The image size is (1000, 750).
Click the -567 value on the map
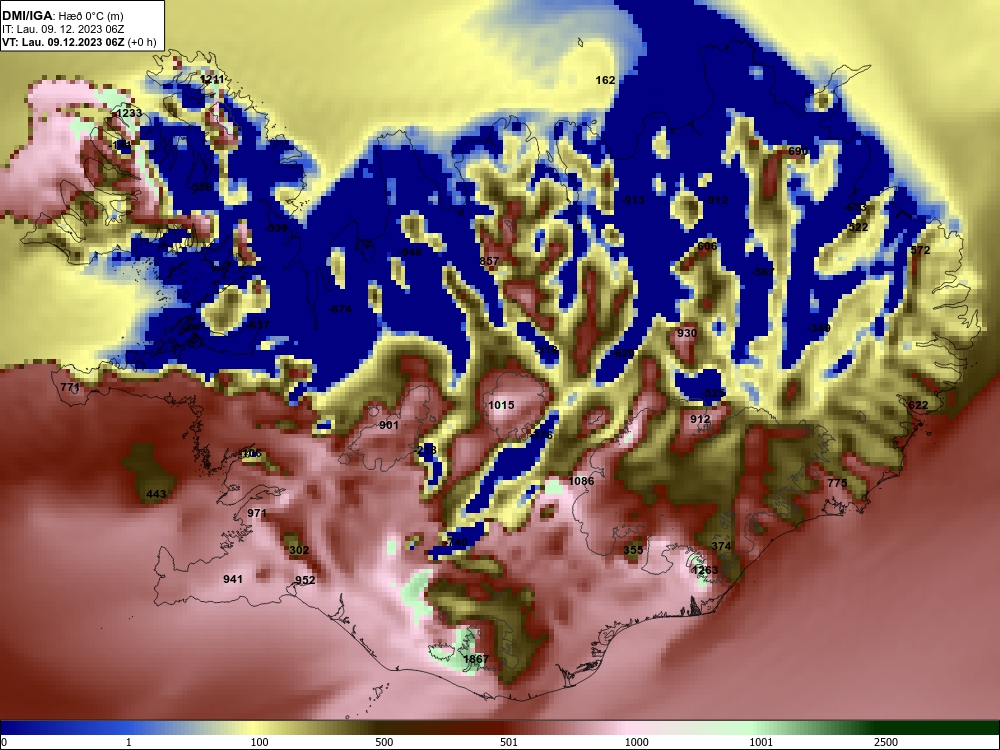pyautogui.click(x=763, y=272)
